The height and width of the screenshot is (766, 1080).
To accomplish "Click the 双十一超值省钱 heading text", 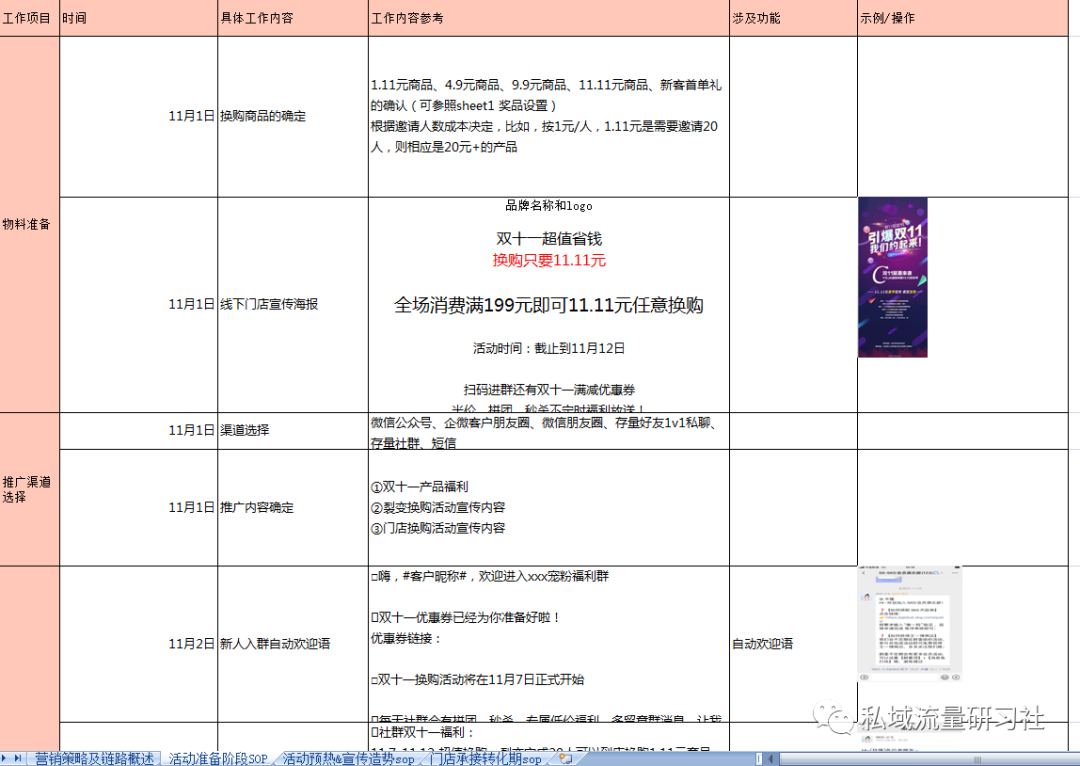I will (549, 239).
